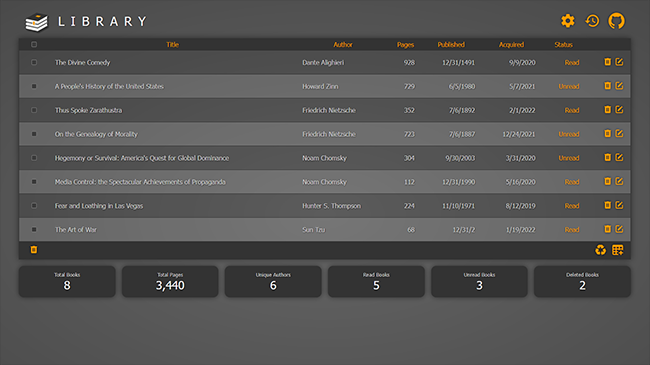650x365 pixels.
Task: Check The Divine Comedy checkbox
Action: pyautogui.click(x=34, y=62)
